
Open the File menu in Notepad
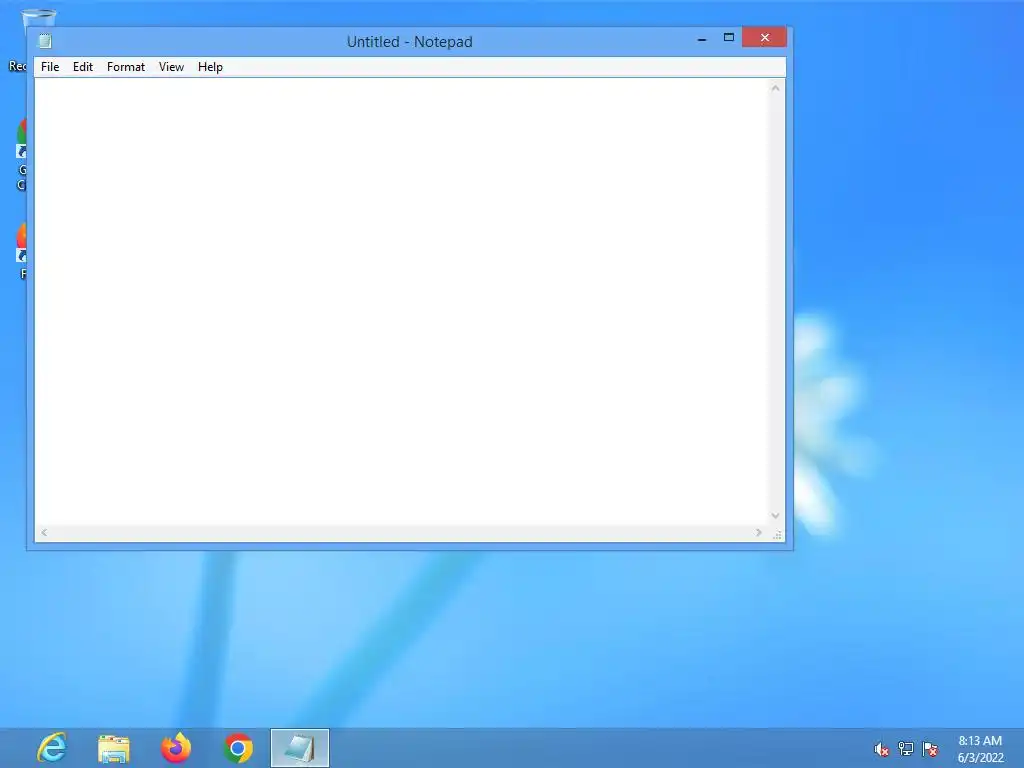tap(50, 67)
